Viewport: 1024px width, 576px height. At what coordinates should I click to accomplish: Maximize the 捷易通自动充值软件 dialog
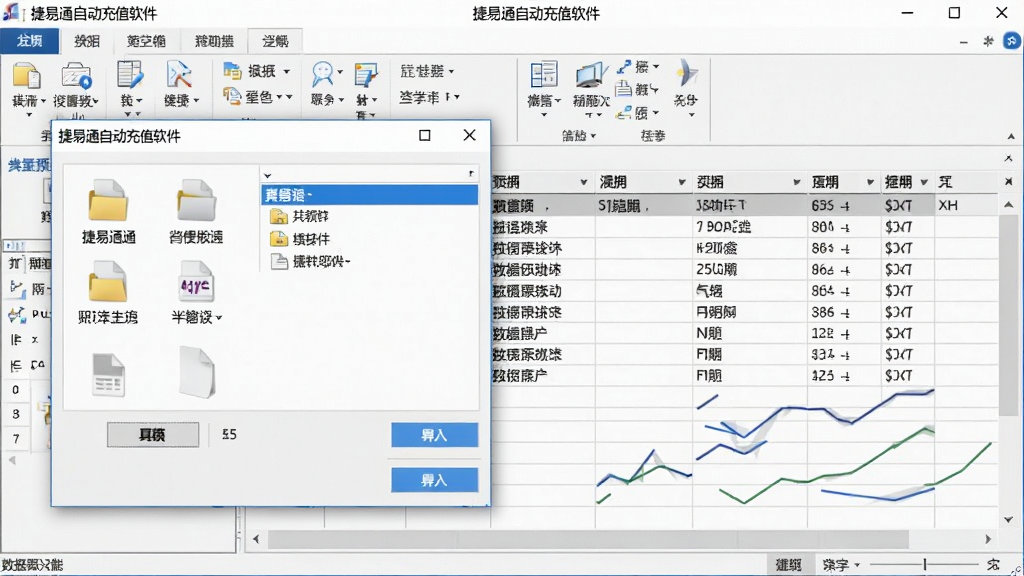click(424, 135)
